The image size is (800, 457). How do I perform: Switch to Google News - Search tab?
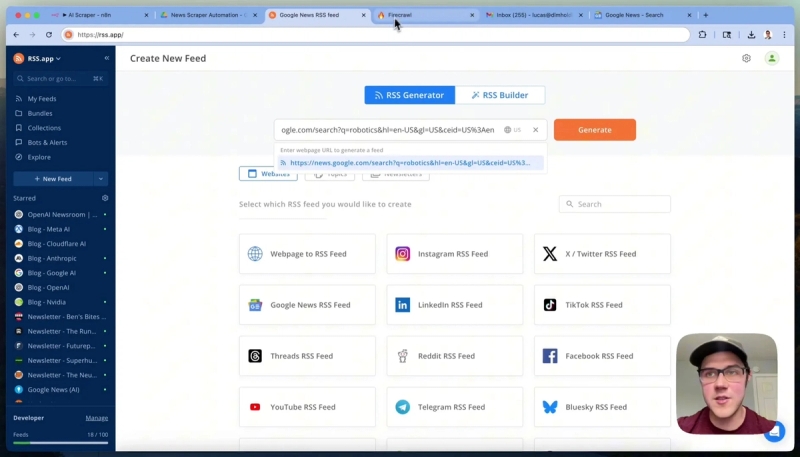click(x=643, y=15)
